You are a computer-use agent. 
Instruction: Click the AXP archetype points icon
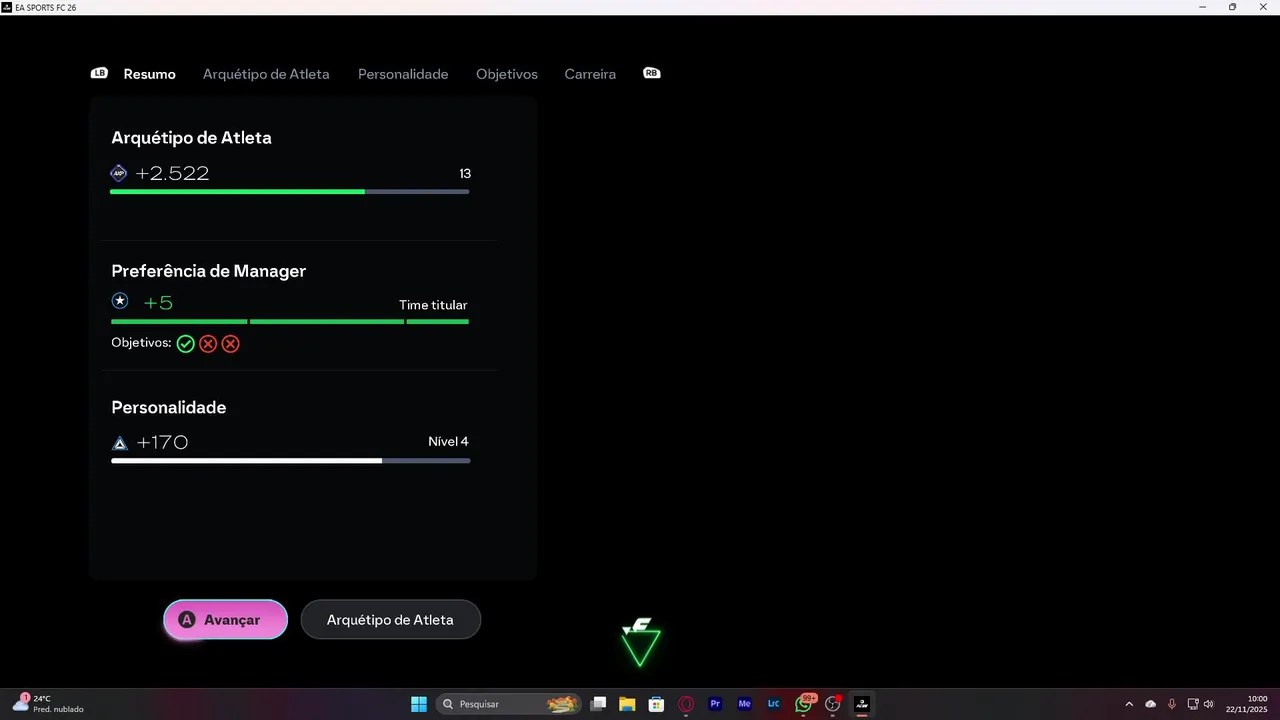coord(119,173)
